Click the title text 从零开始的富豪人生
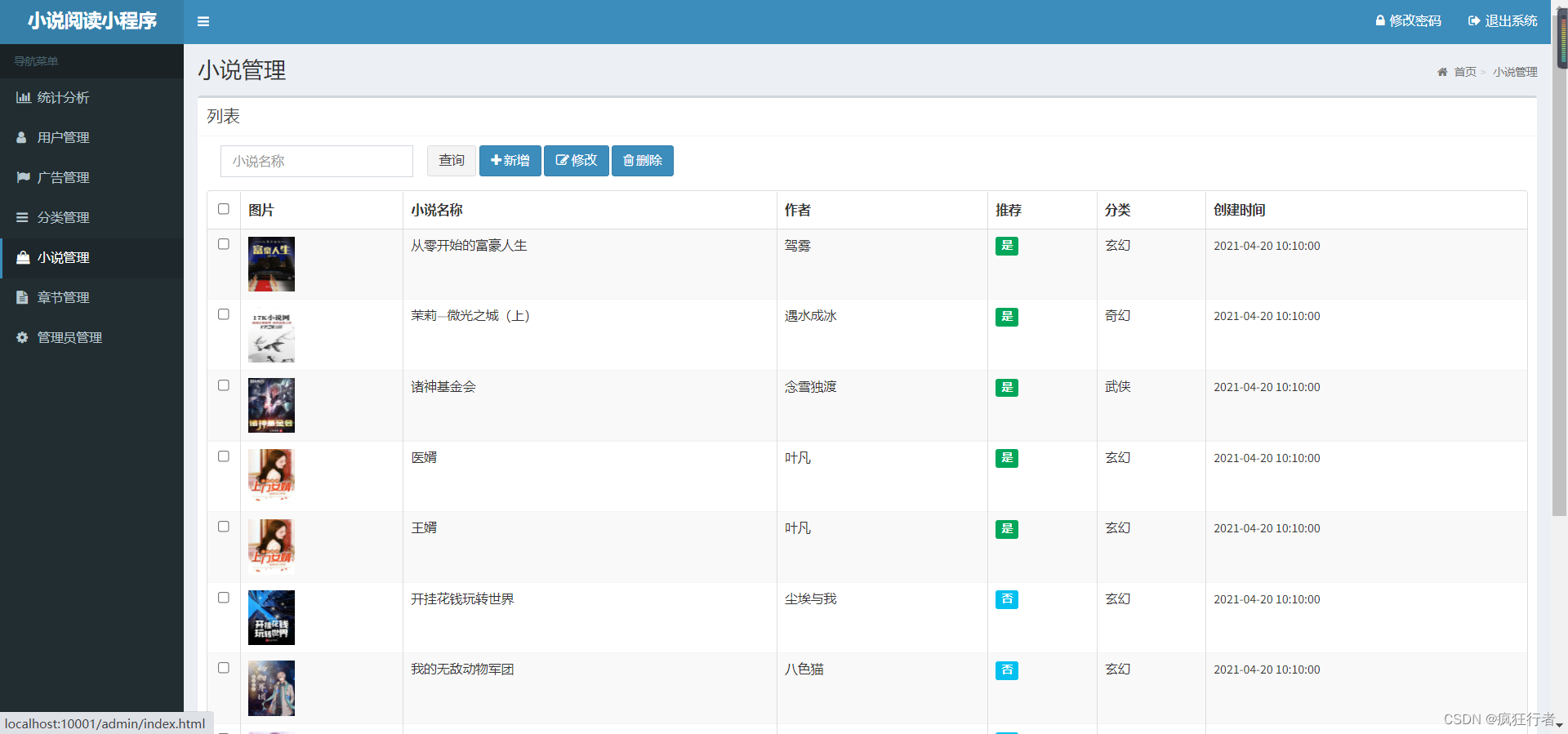 tap(469, 246)
